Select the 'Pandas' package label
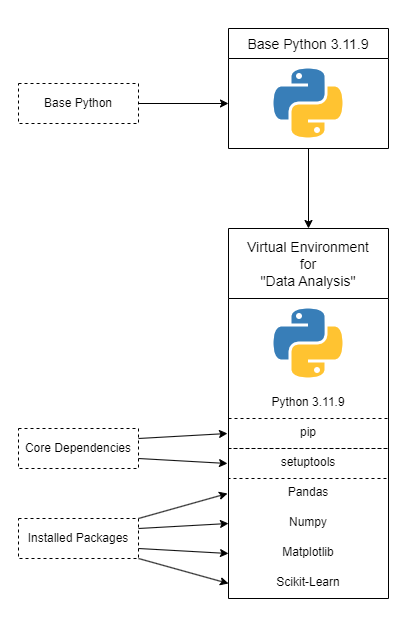The height and width of the screenshot is (631, 408). pos(308,492)
